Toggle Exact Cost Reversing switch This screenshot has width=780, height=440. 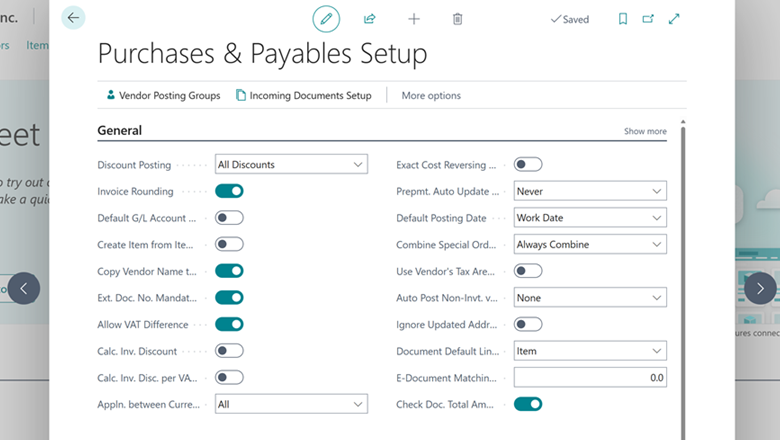click(x=528, y=165)
